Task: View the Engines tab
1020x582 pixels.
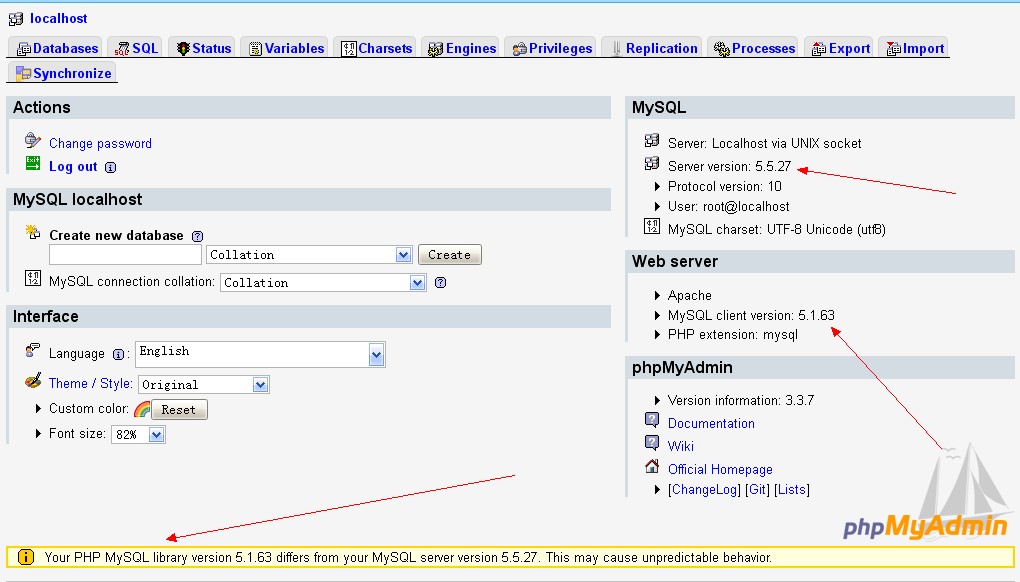Action: point(462,48)
